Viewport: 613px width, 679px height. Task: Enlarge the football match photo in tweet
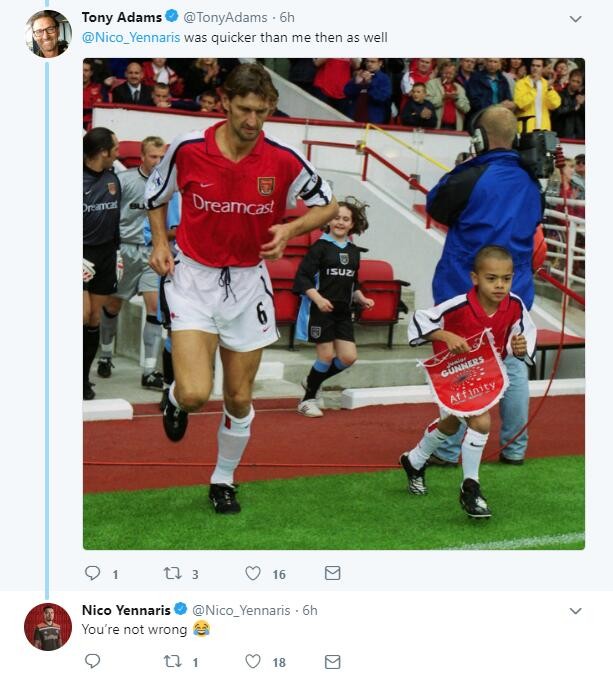[333, 303]
